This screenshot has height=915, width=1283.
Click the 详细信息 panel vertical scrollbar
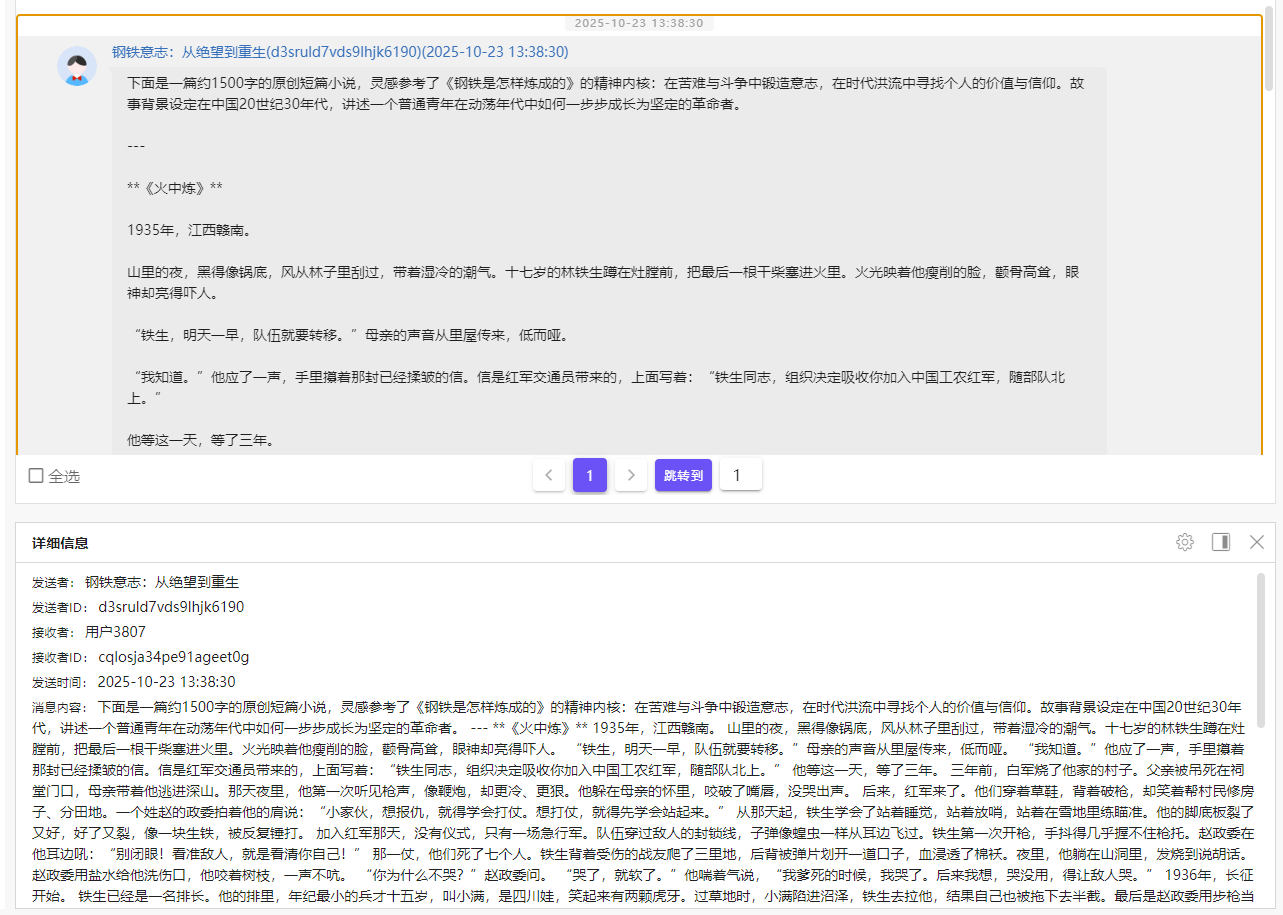click(x=1261, y=650)
